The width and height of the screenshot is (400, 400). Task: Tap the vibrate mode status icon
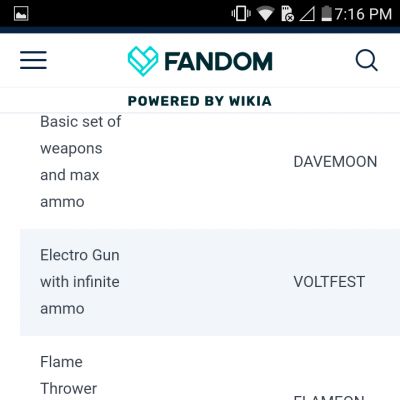pos(241,14)
